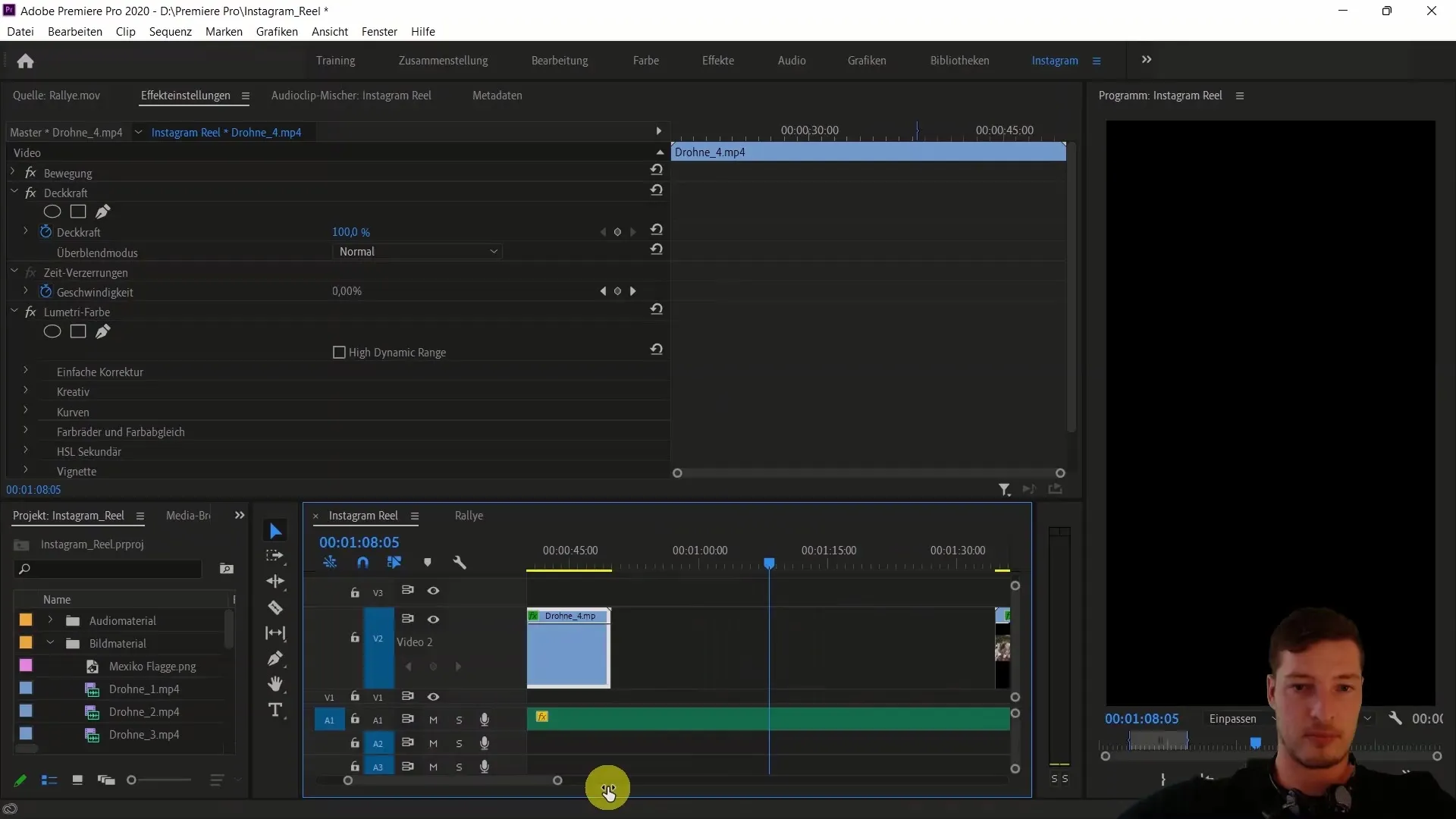Toggle Deckkraft animation stopwatch
This screenshot has height=819, width=1456.
point(45,232)
